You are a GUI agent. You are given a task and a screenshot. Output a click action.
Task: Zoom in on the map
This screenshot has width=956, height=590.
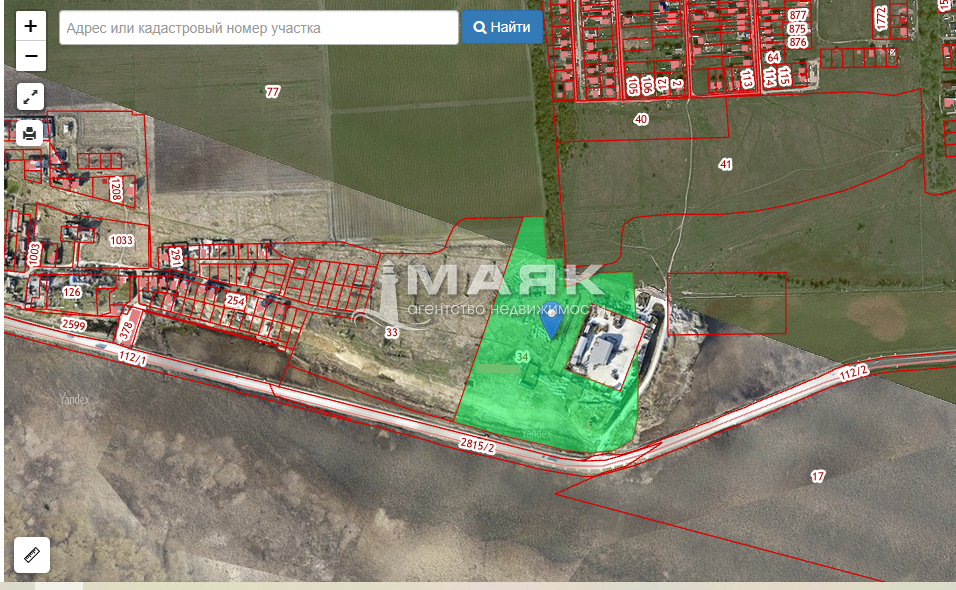pyautogui.click(x=31, y=26)
